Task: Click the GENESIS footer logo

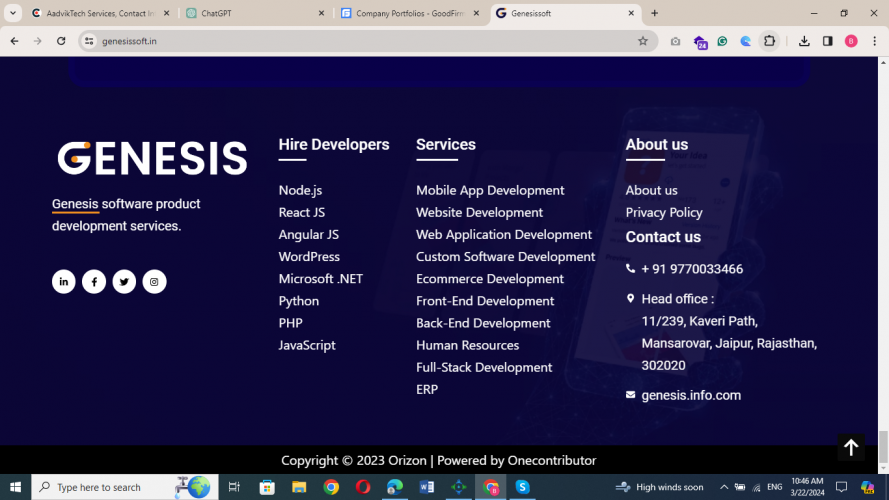Action: [x=152, y=158]
